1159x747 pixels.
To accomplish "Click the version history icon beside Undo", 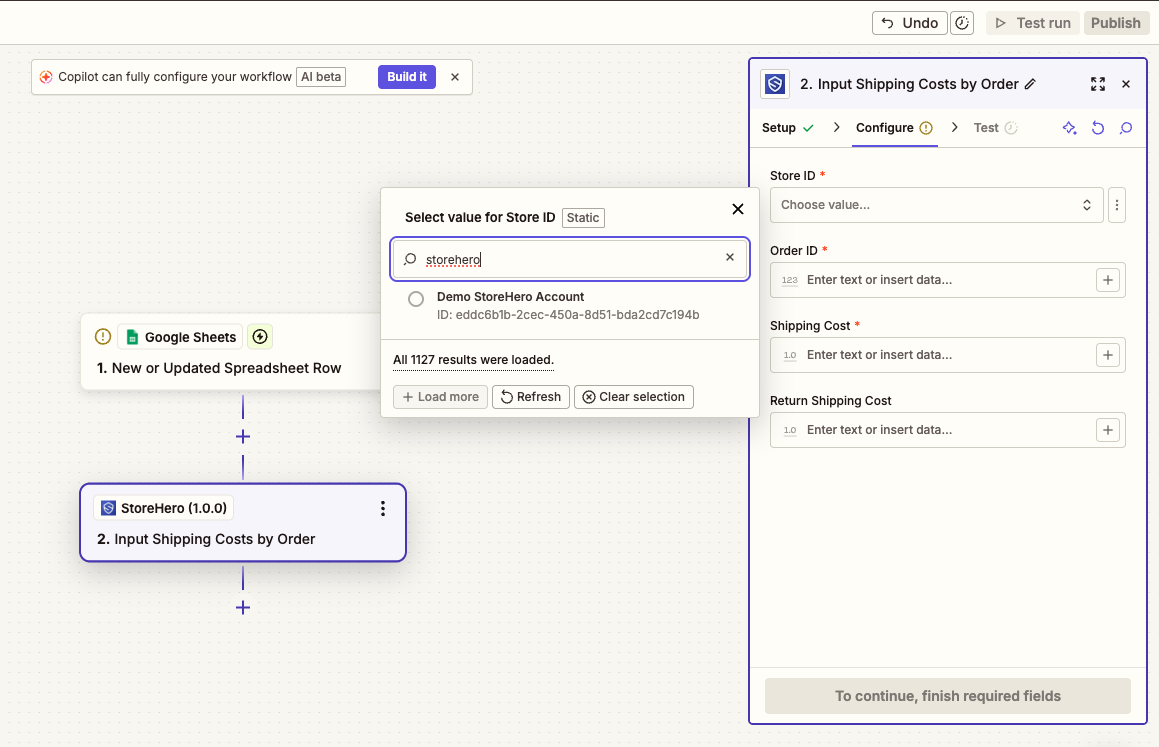I will coord(962,23).
